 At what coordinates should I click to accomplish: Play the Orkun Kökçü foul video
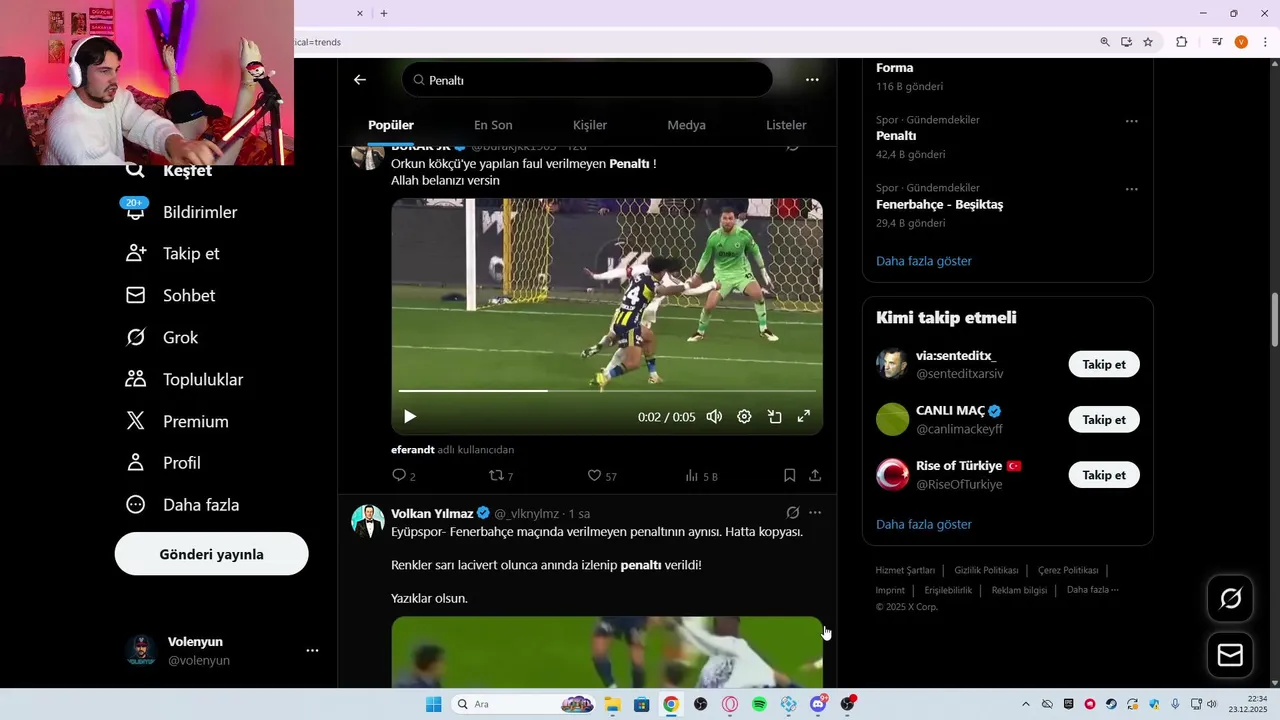point(410,417)
